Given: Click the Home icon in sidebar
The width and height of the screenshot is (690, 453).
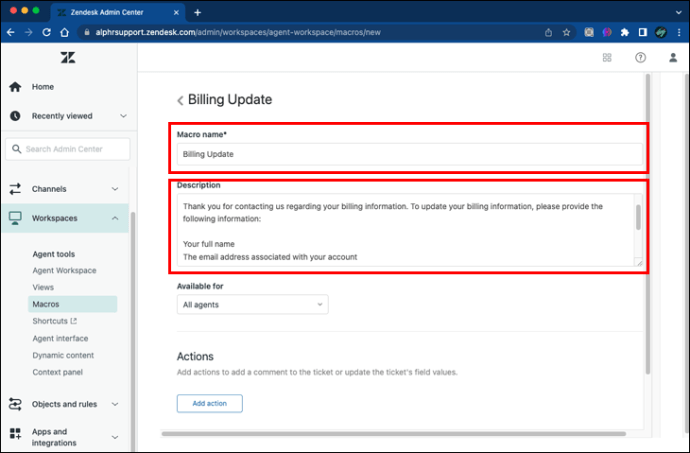Looking at the screenshot, I should [15, 87].
